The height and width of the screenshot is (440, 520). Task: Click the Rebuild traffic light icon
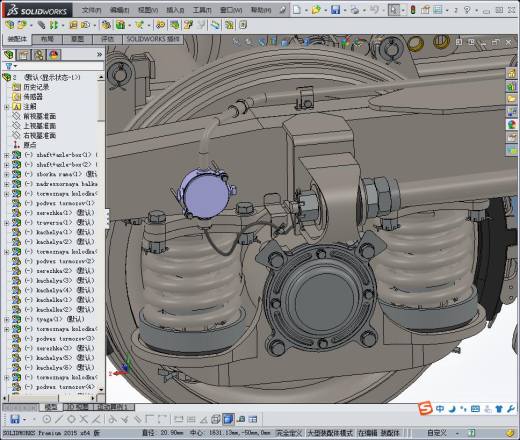413,10
